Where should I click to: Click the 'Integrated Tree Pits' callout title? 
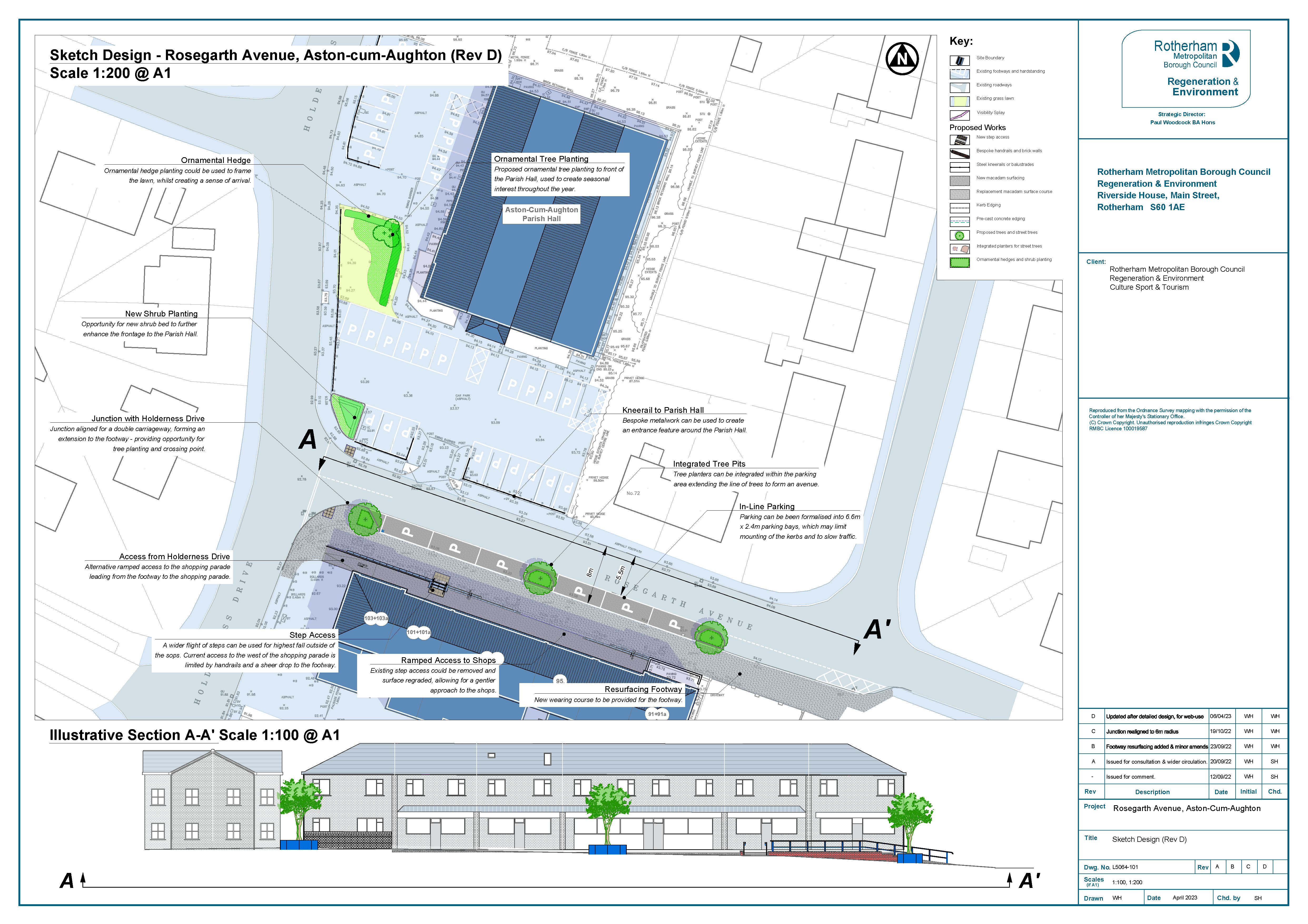tap(709, 464)
